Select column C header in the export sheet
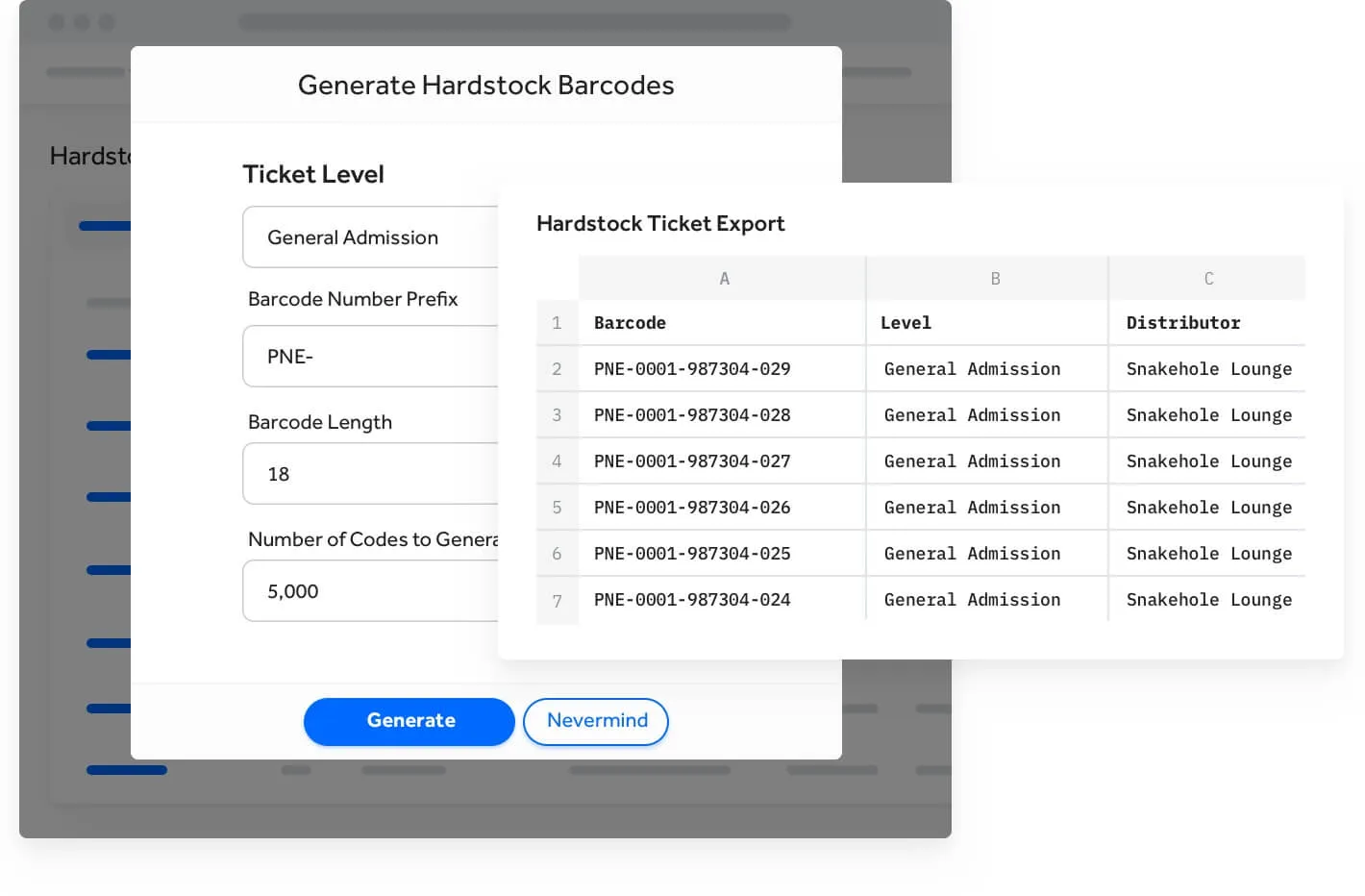The image size is (1365, 896). (x=1208, y=278)
